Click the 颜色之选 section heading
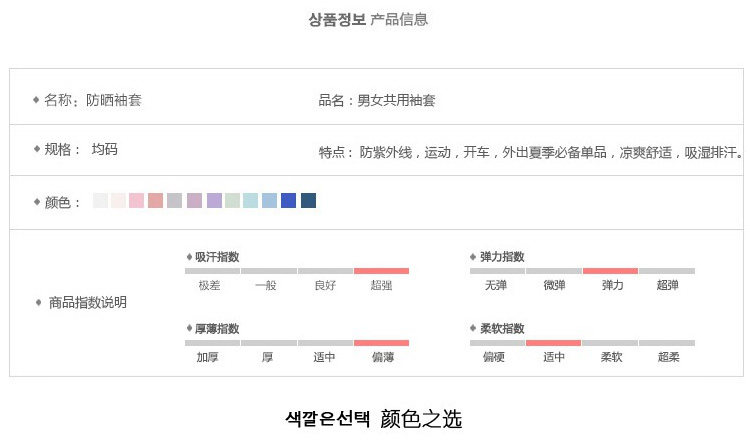Screen dimensions: 750x440 click(x=421, y=418)
